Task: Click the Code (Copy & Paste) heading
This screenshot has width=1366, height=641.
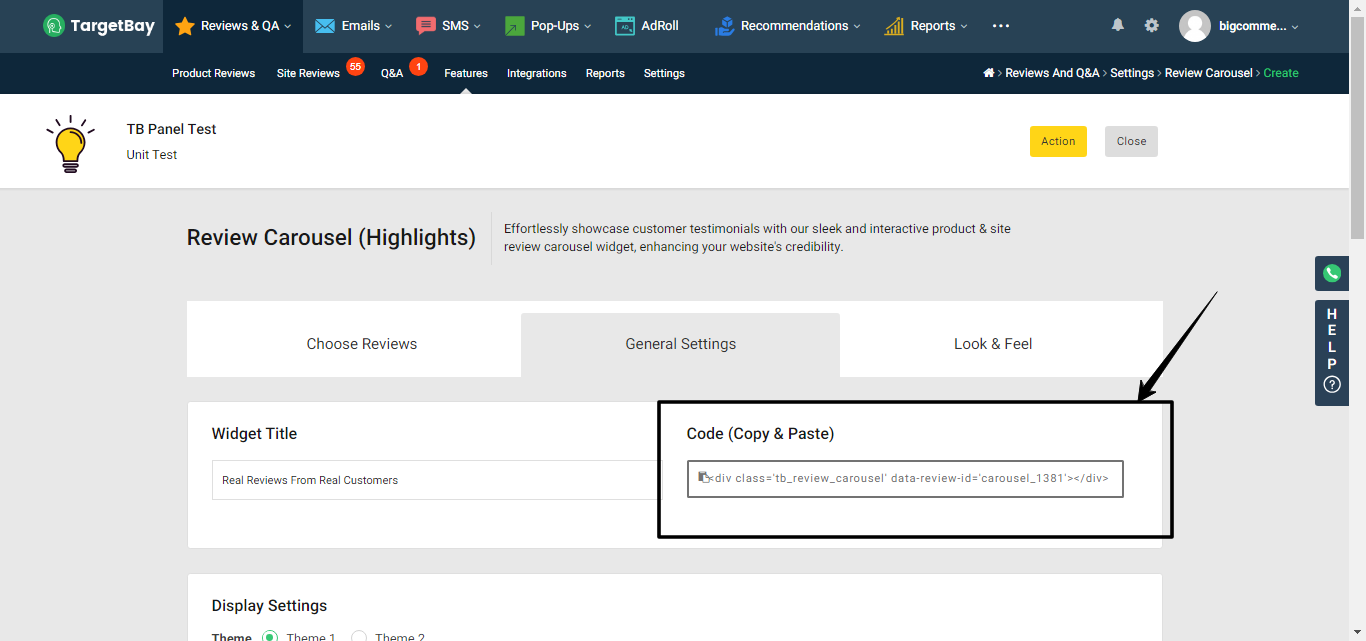Action: tap(760, 434)
